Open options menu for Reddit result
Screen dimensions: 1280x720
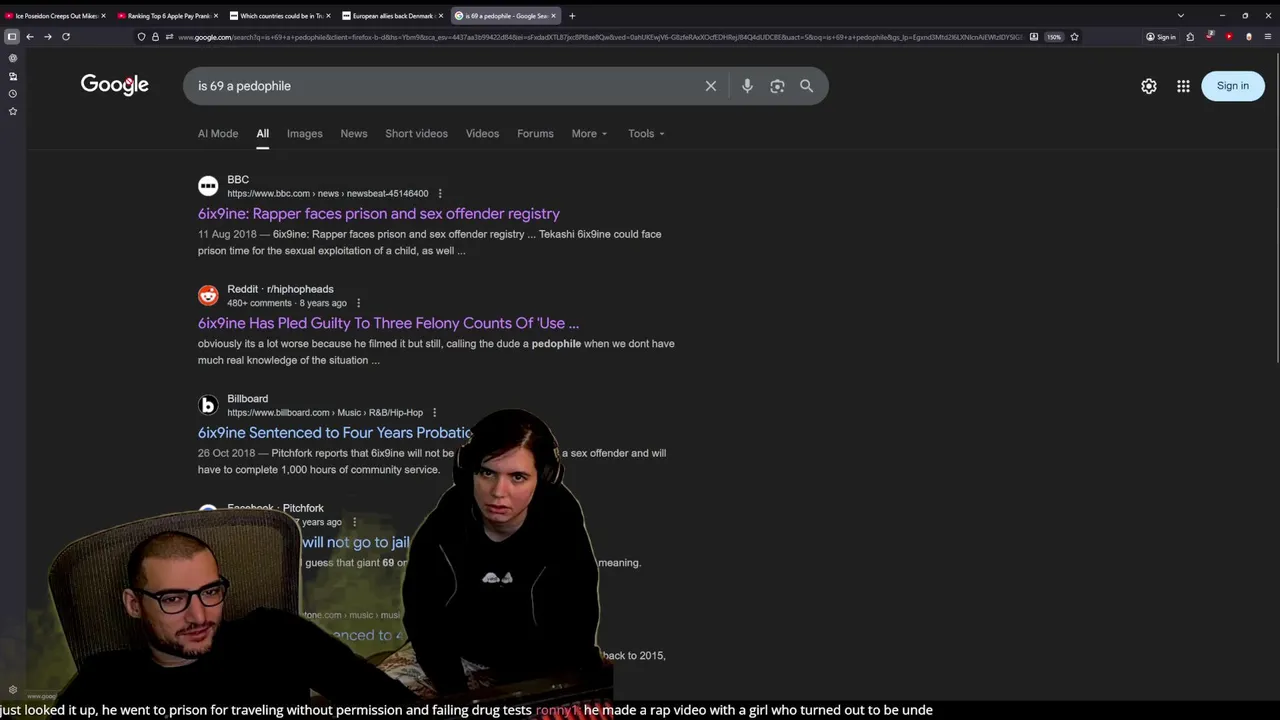[x=358, y=303]
